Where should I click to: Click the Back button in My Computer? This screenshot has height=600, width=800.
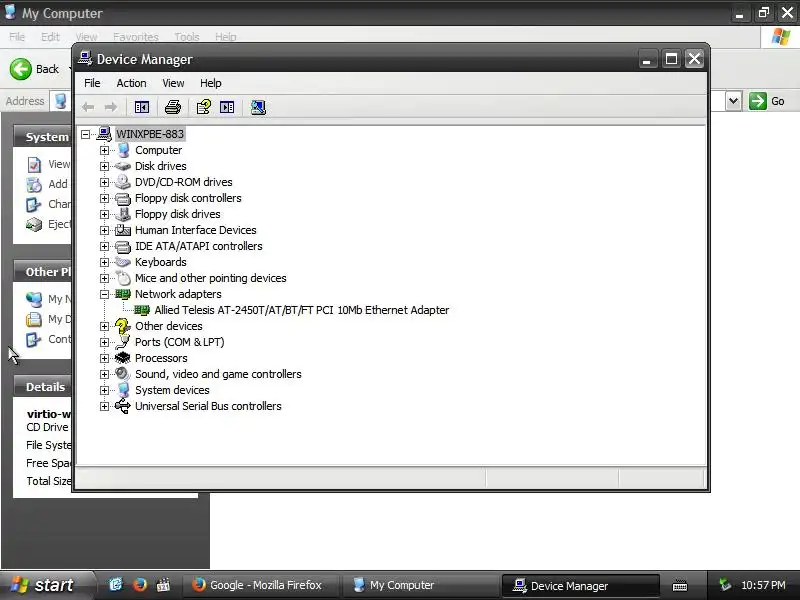[x=35, y=69]
